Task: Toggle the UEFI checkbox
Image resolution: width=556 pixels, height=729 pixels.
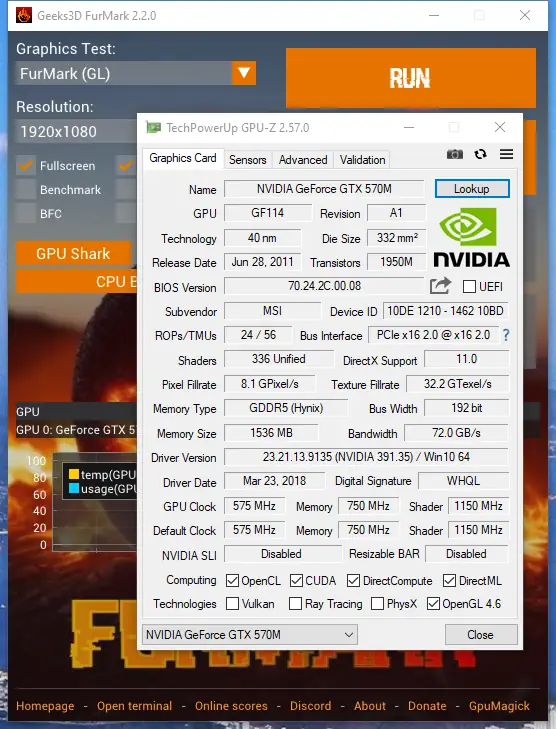Action: coord(469,286)
